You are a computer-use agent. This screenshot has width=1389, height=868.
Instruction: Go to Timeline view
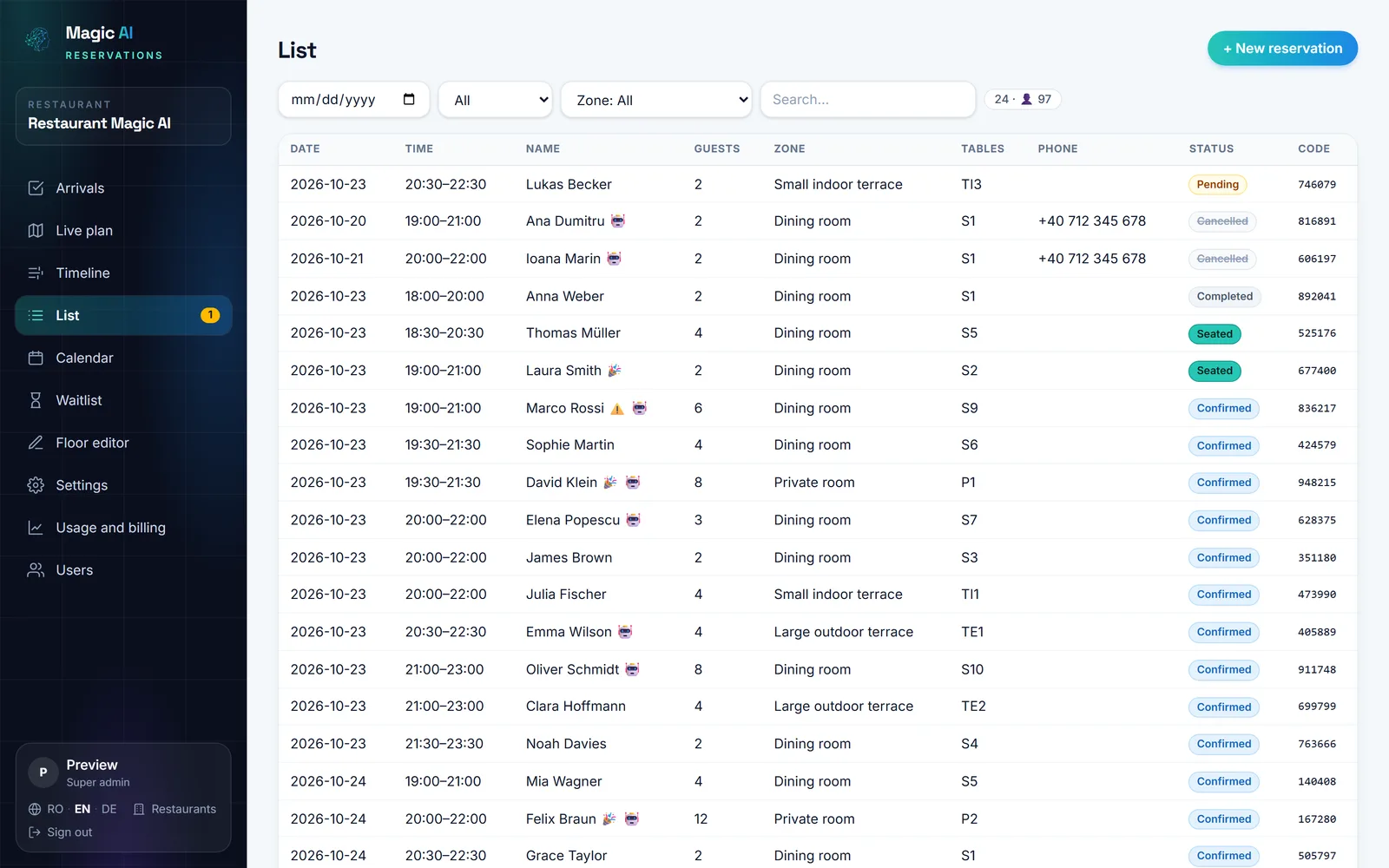coord(123,273)
